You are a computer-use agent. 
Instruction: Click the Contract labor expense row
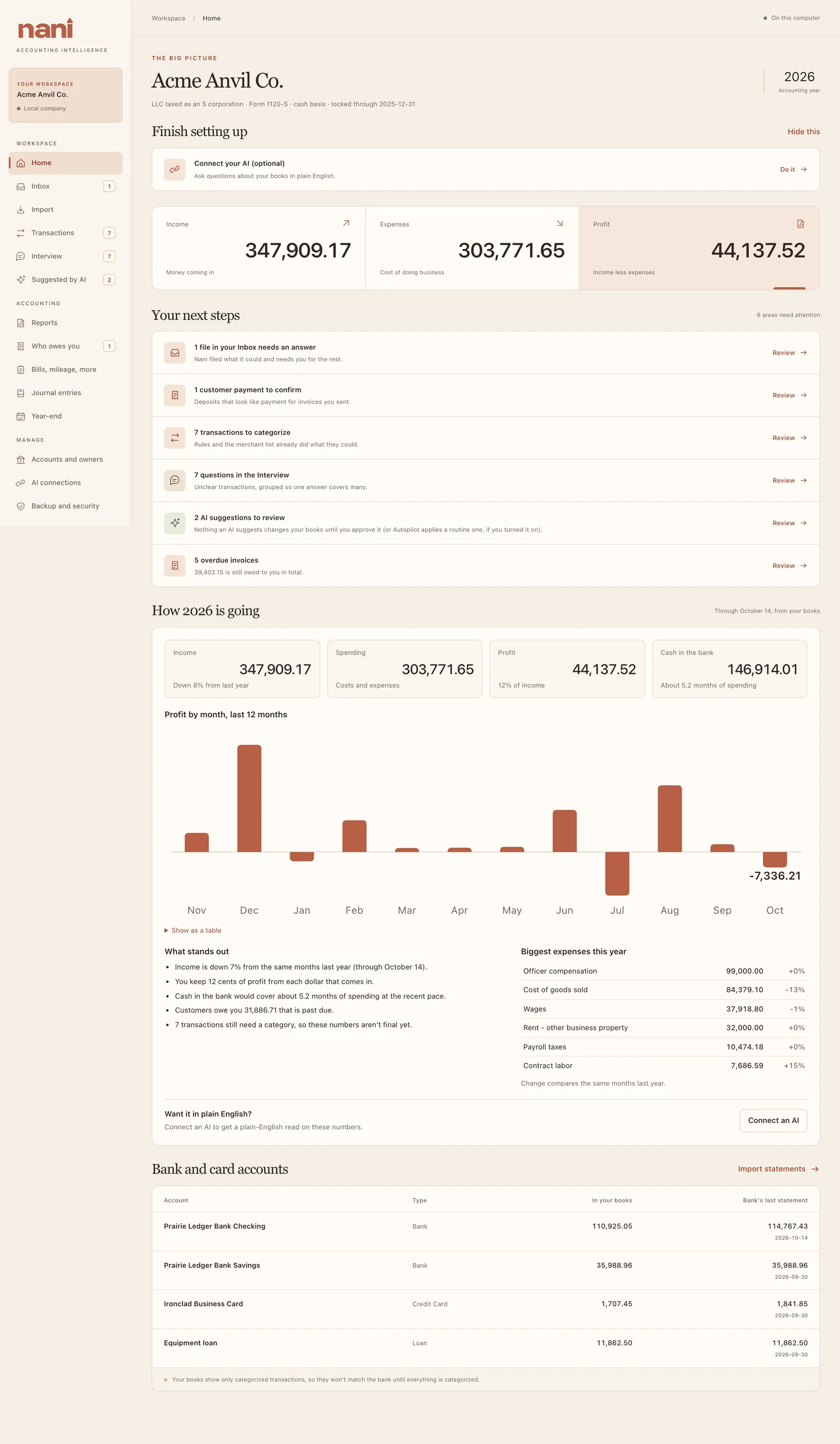(x=664, y=1066)
